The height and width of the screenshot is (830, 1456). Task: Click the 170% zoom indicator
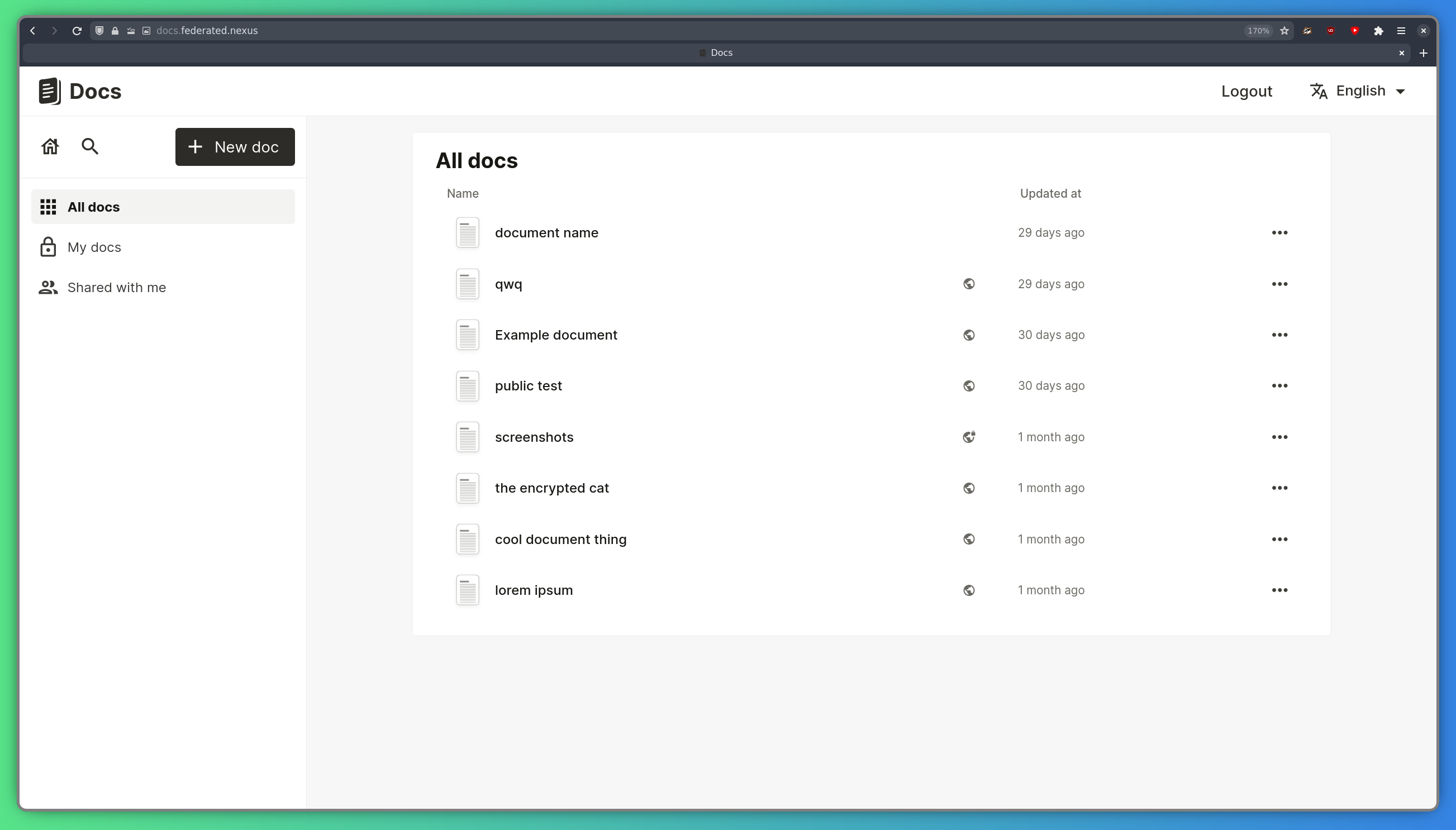(x=1257, y=31)
